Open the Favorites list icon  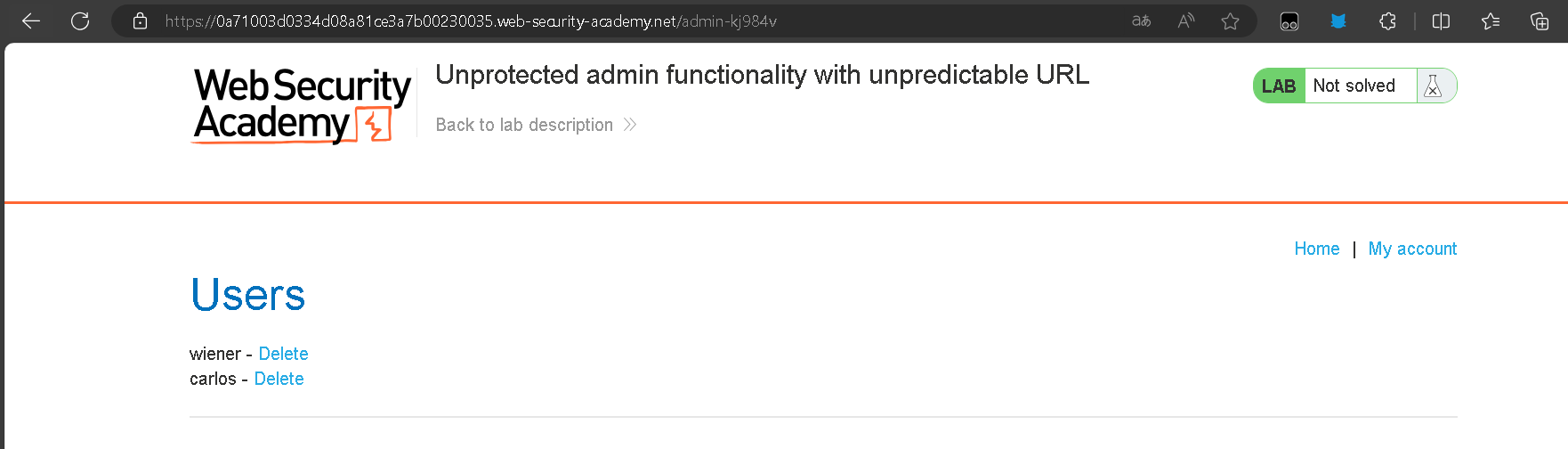pyautogui.click(x=1491, y=20)
